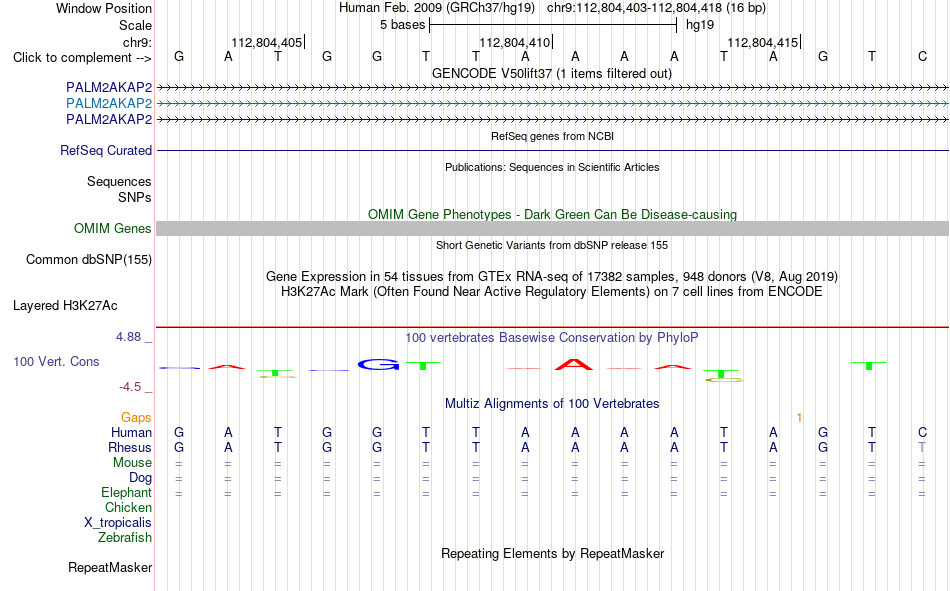The width and height of the screenshot is (950, 591).
Task: Click base C in the complement sequence row
Action: (x=922, y=57)
